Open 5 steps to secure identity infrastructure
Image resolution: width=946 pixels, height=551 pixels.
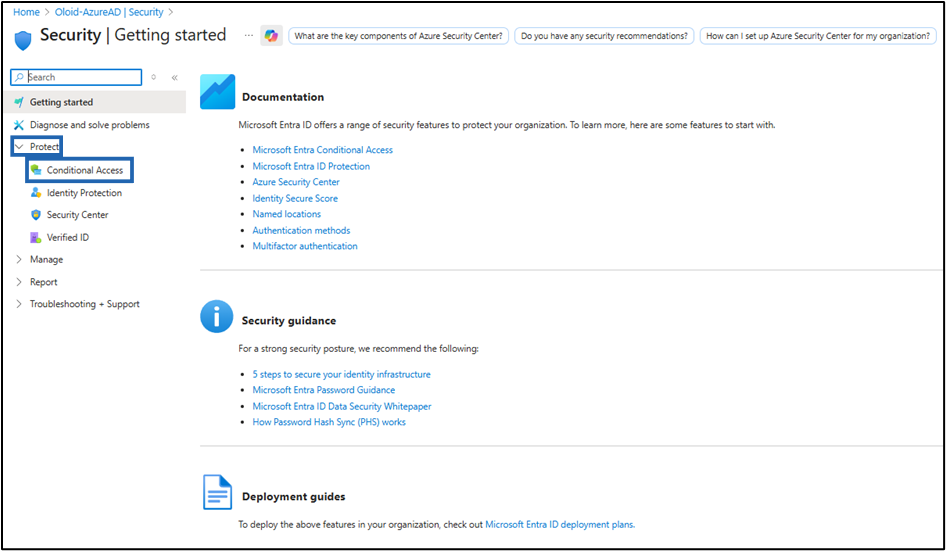coord(341,374)
